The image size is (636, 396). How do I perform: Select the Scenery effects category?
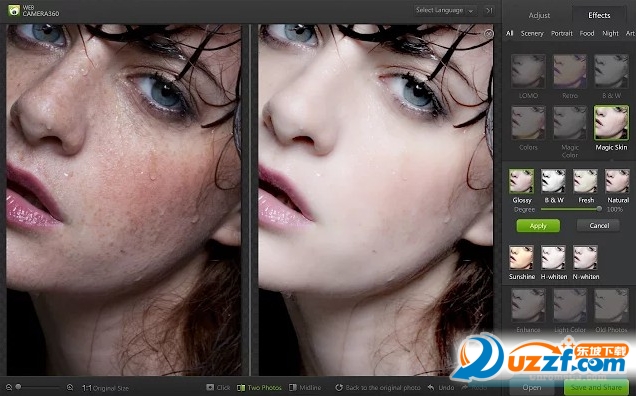click(x=532, y=33)
